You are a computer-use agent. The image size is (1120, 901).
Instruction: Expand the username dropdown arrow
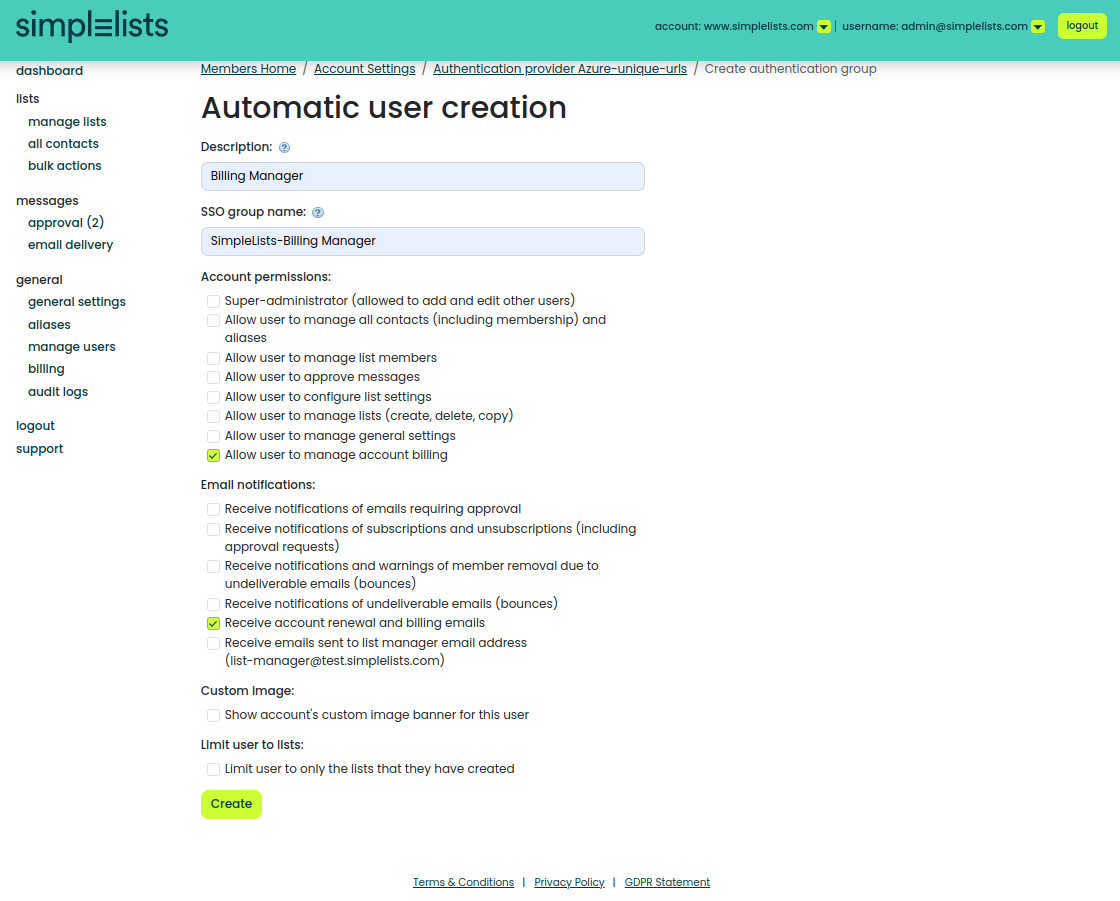(x=1038, y=26)
